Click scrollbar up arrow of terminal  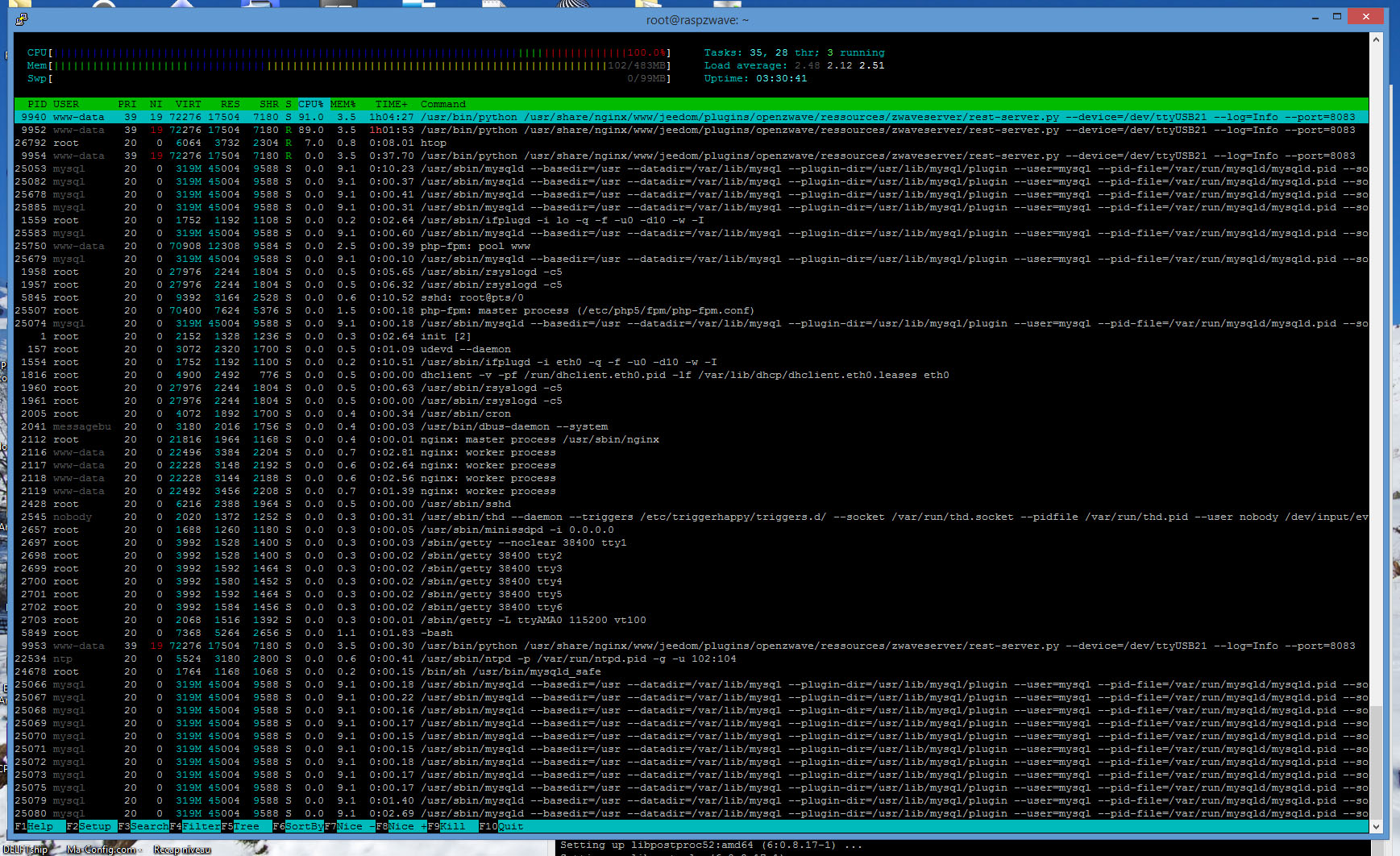(x=1376, y=39)
